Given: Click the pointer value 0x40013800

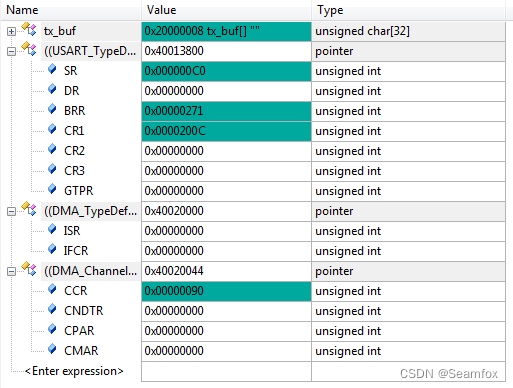Looking at the screenshot, I should tap(226, 51).
